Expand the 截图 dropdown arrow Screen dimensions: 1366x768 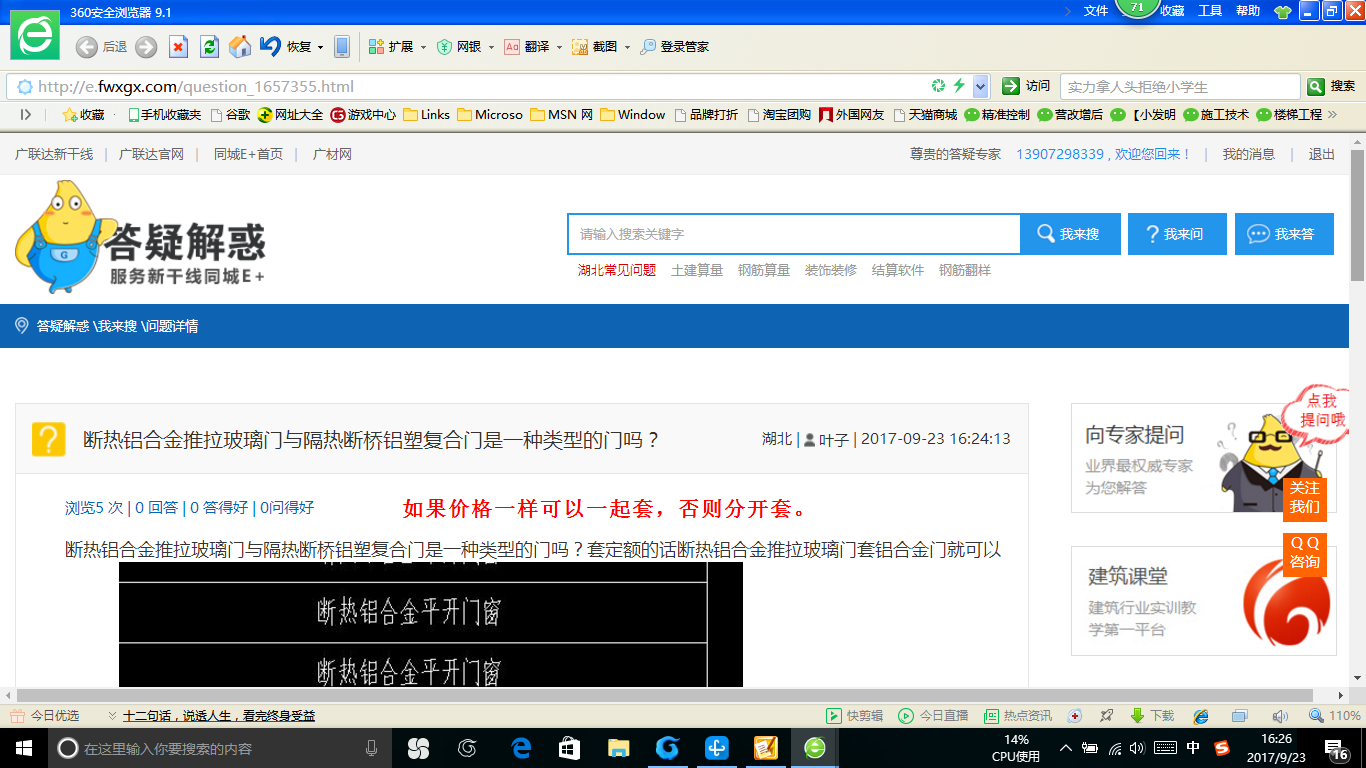[627, 47]
